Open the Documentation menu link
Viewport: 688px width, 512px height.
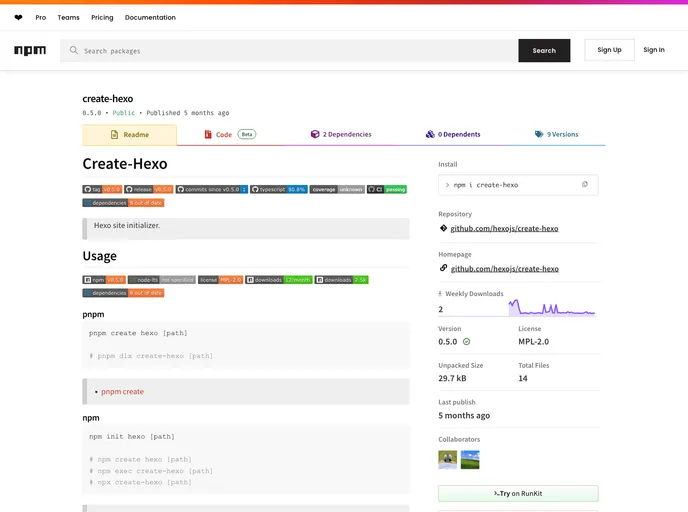(x=150, y=18)
